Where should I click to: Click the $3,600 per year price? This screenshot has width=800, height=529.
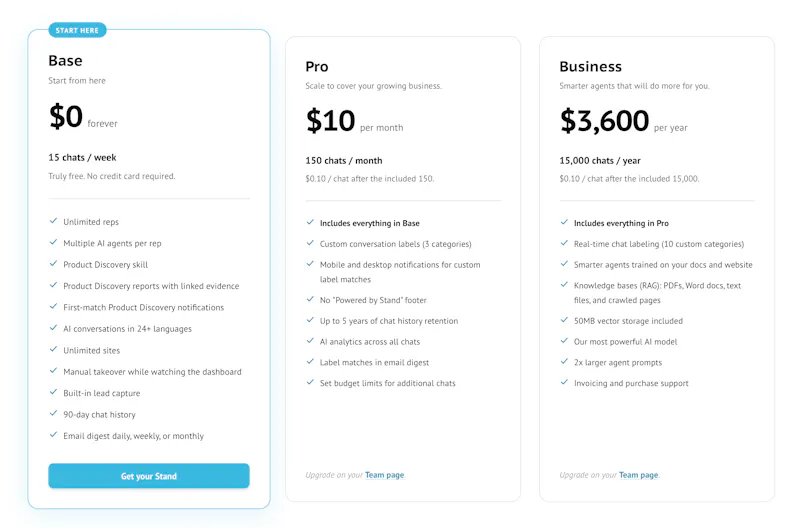point(623,121)
